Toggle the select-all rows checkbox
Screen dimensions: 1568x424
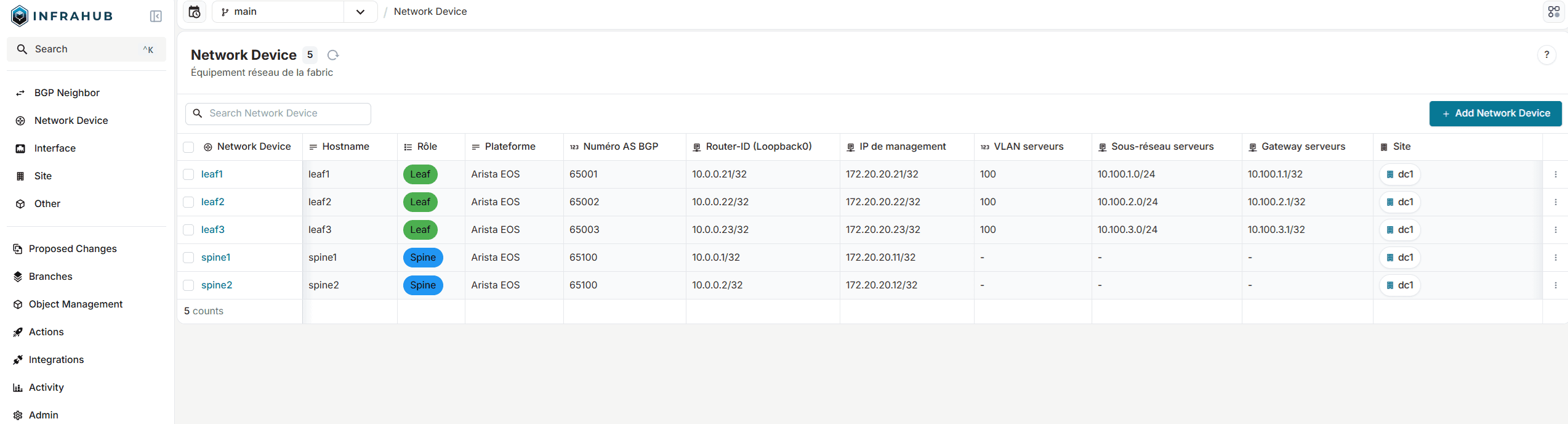188,147
